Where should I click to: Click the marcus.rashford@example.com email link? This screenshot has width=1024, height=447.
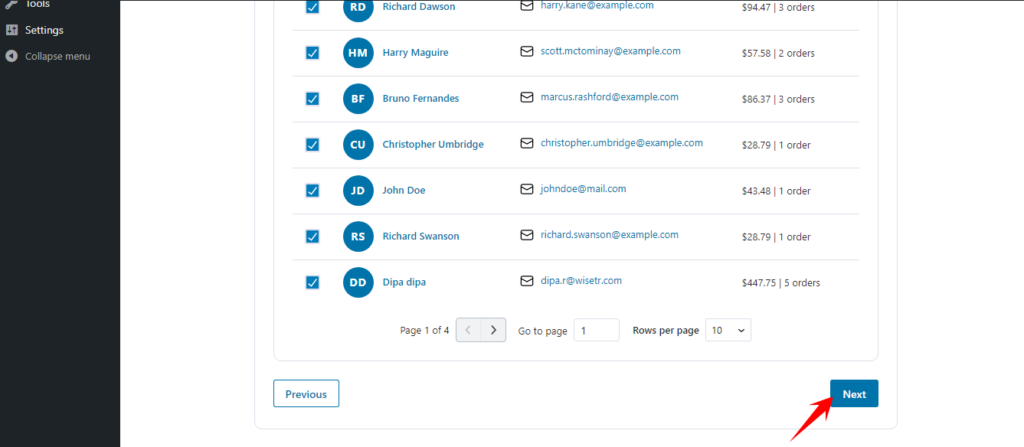click(x=609, y=97)
